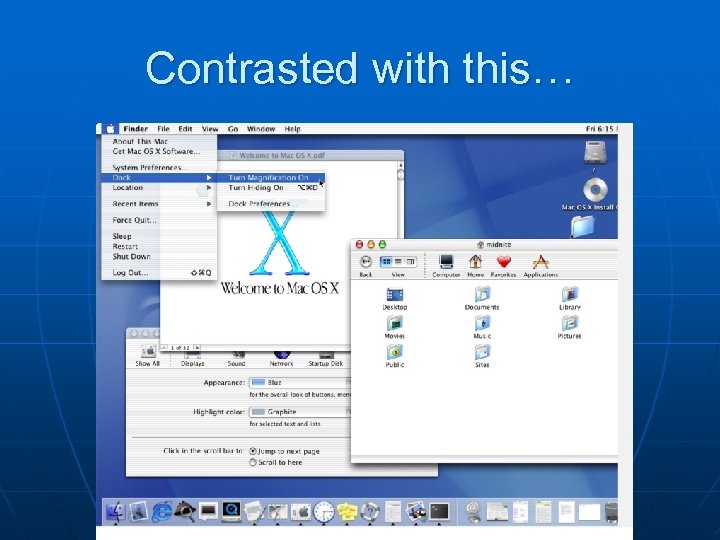Switch Finder to column view
720x540 pixels.
pos(410,262)
